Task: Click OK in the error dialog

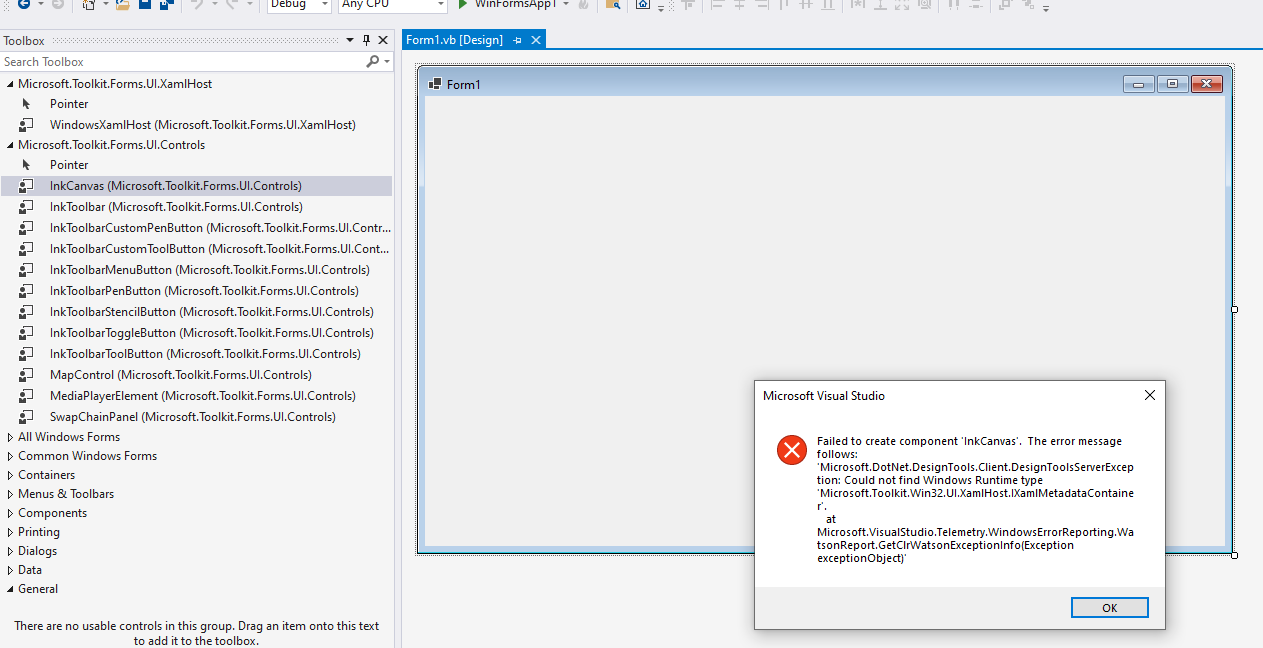Action: tap(1109, 608)
